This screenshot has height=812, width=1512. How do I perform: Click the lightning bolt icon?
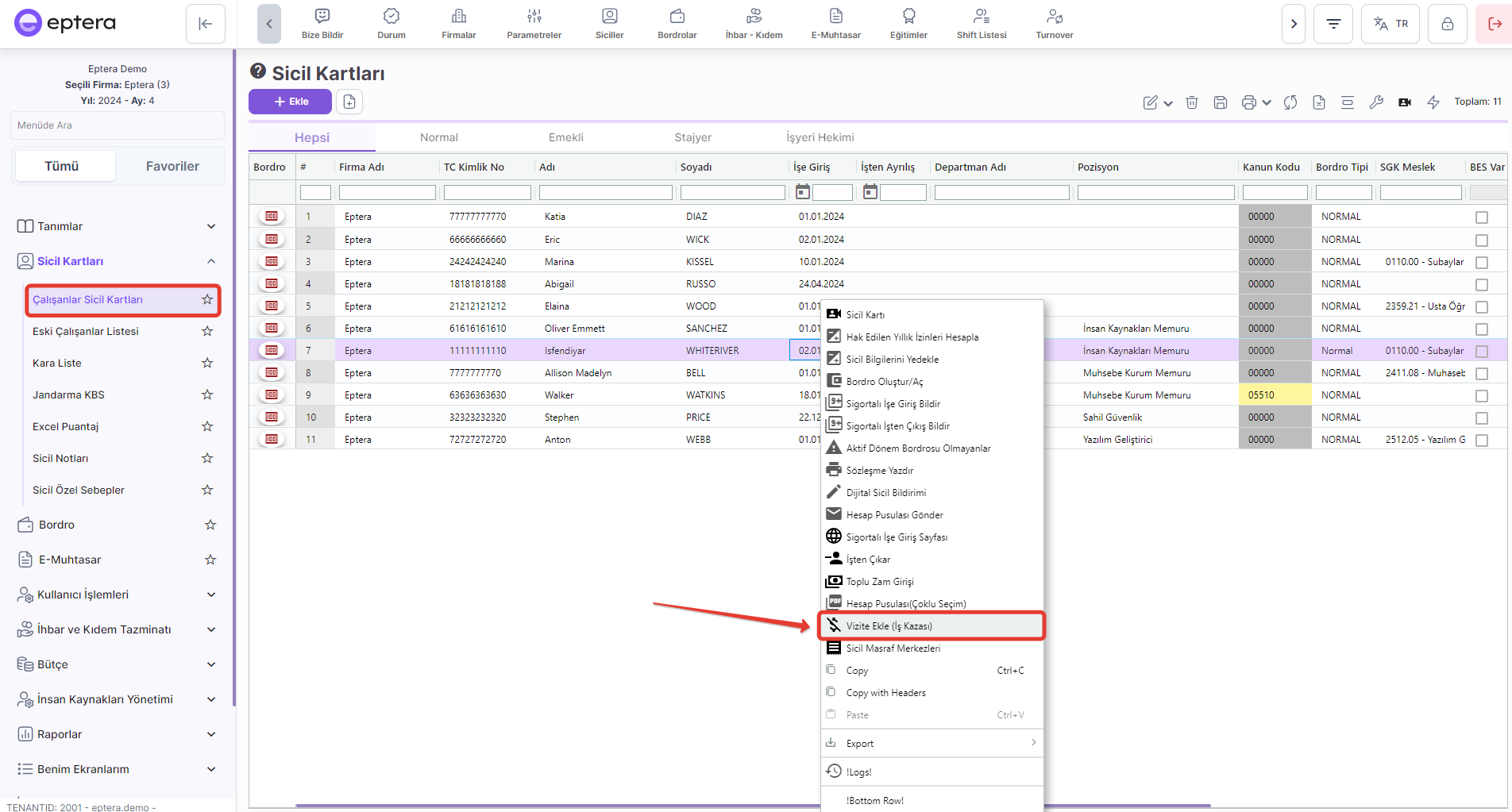pos(1433,102)
